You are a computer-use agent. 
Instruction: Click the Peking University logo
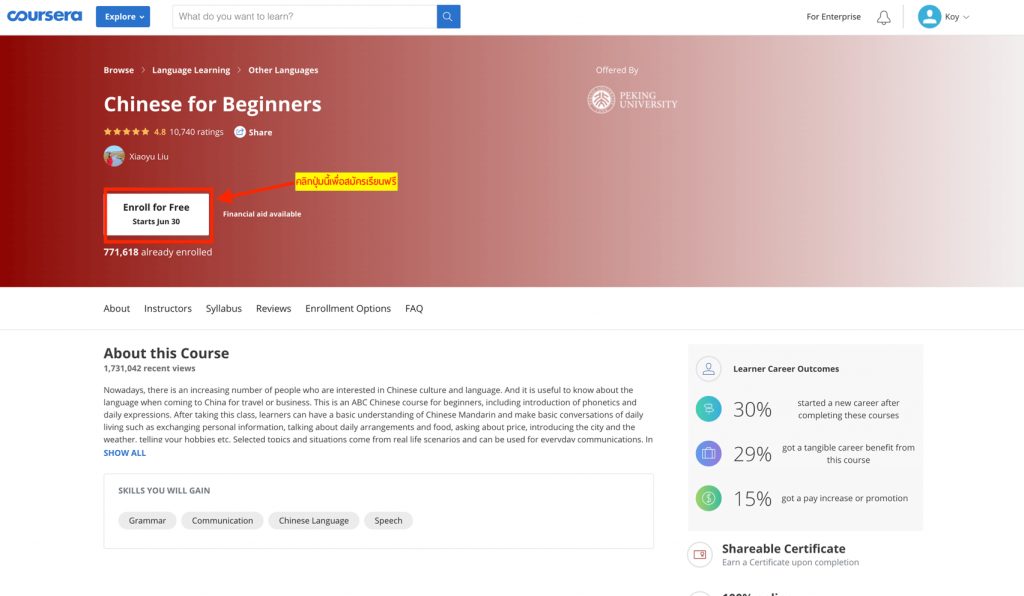pyautogui.click(x=632, y=100)
